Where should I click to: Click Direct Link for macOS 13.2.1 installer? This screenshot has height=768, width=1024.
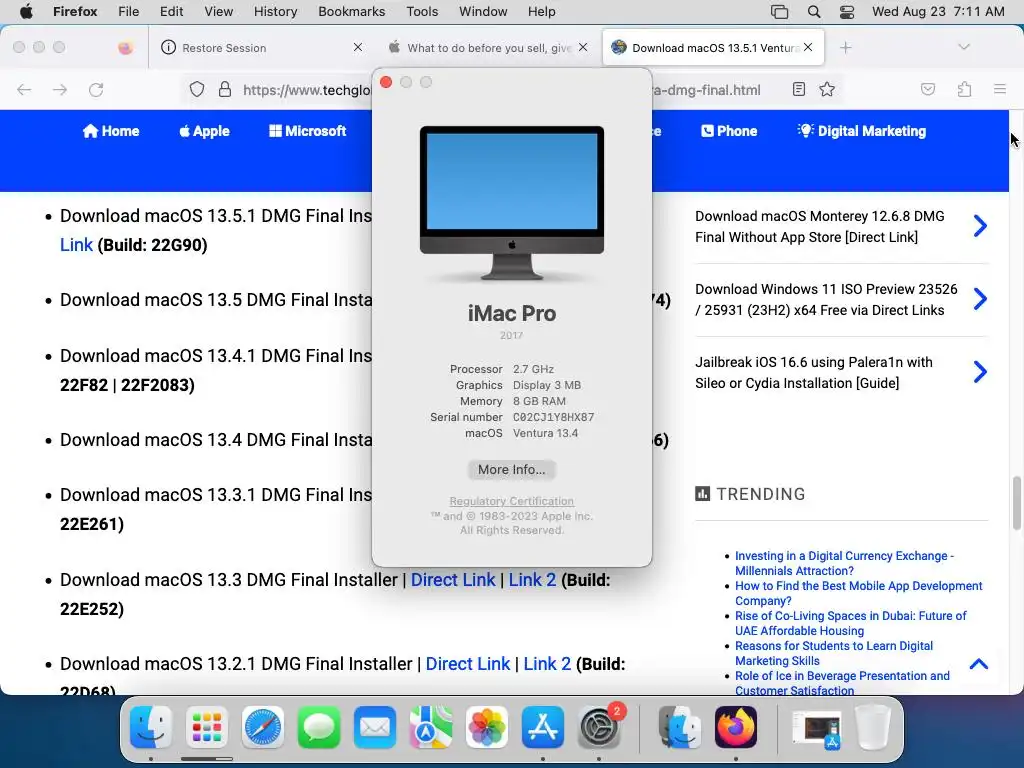tap(468, 664)
